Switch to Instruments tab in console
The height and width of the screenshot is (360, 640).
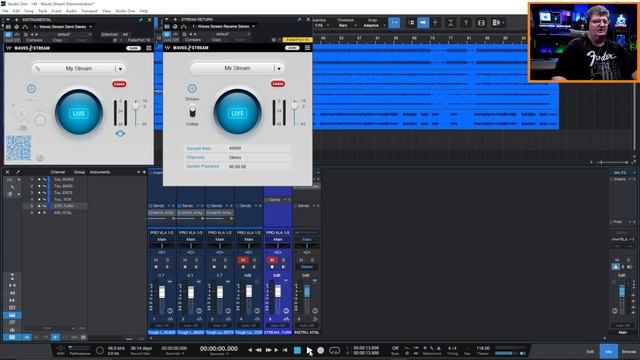point(100,172)
